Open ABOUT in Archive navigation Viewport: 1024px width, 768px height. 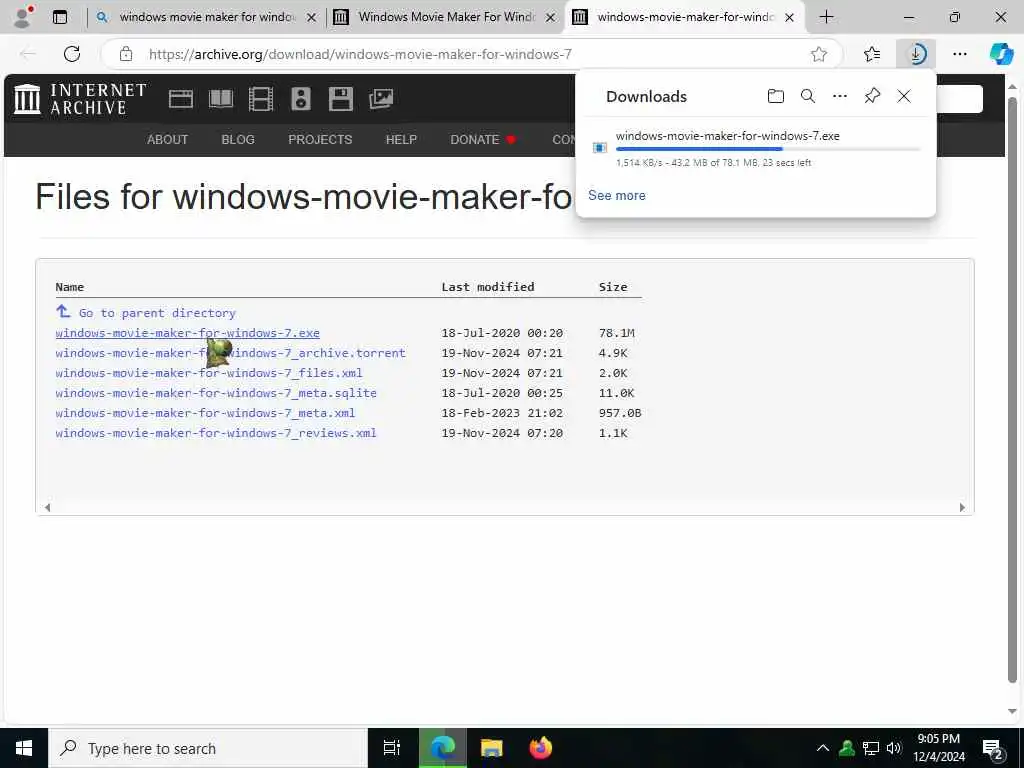[167, 140]
